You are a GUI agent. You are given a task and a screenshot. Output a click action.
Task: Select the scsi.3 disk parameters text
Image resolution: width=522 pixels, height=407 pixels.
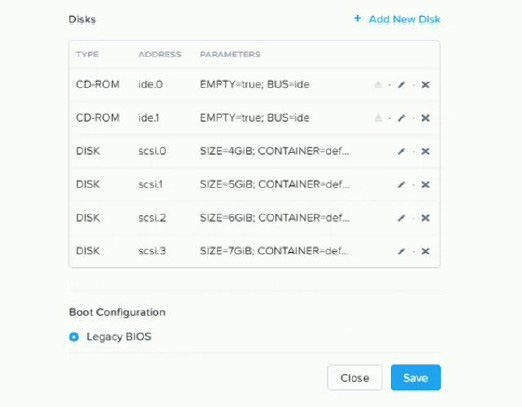pos(274,251)
